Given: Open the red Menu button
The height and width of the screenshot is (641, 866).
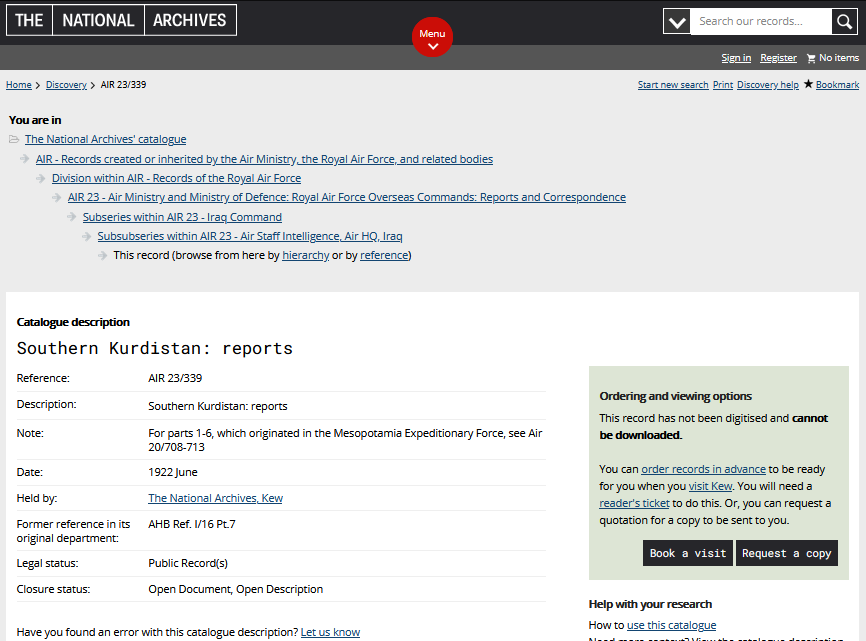Looking at the screenshot, I should point(432,37).
